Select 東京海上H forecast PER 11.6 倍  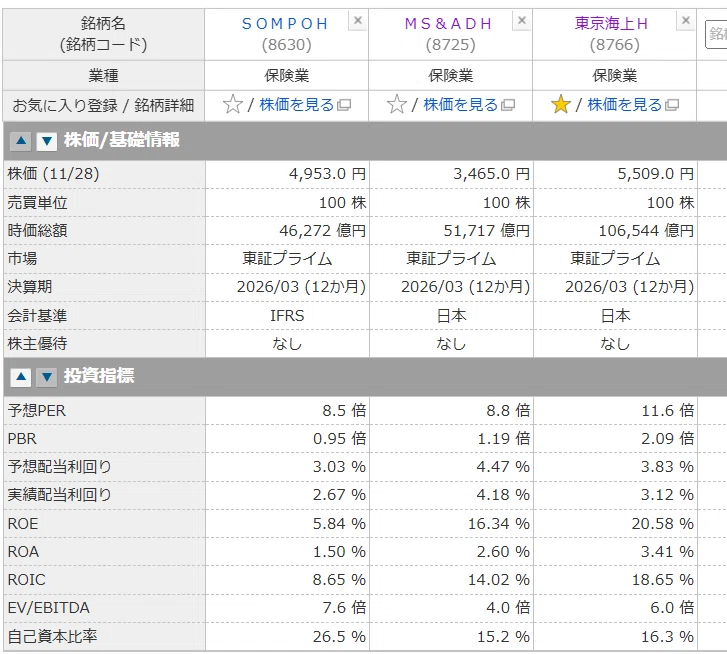[x=668, y=411]
